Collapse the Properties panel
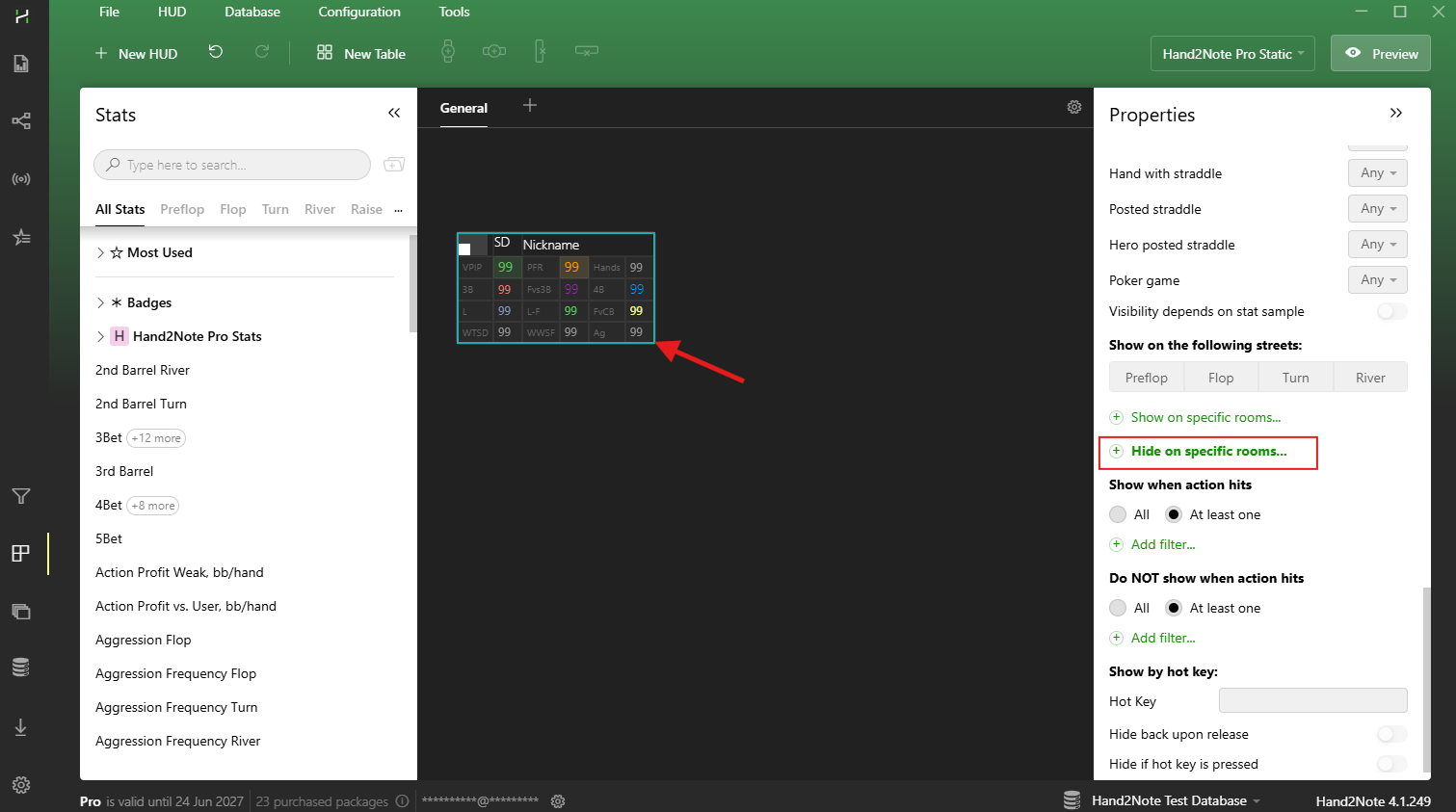The image size is (1456, 812). point(1396,114)
